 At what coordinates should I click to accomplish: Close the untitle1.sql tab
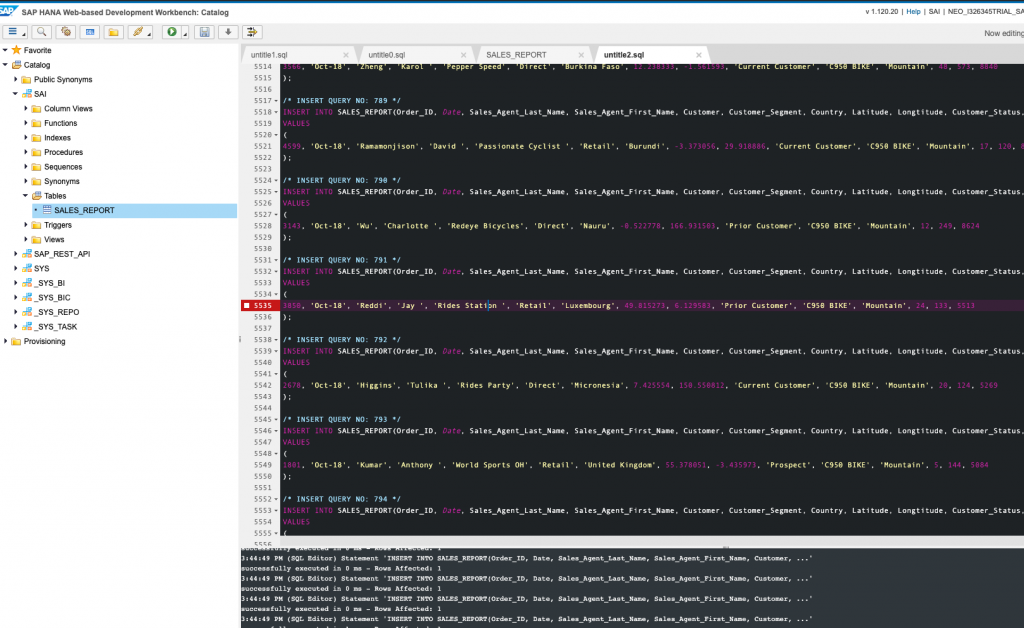tap(346, 55)
